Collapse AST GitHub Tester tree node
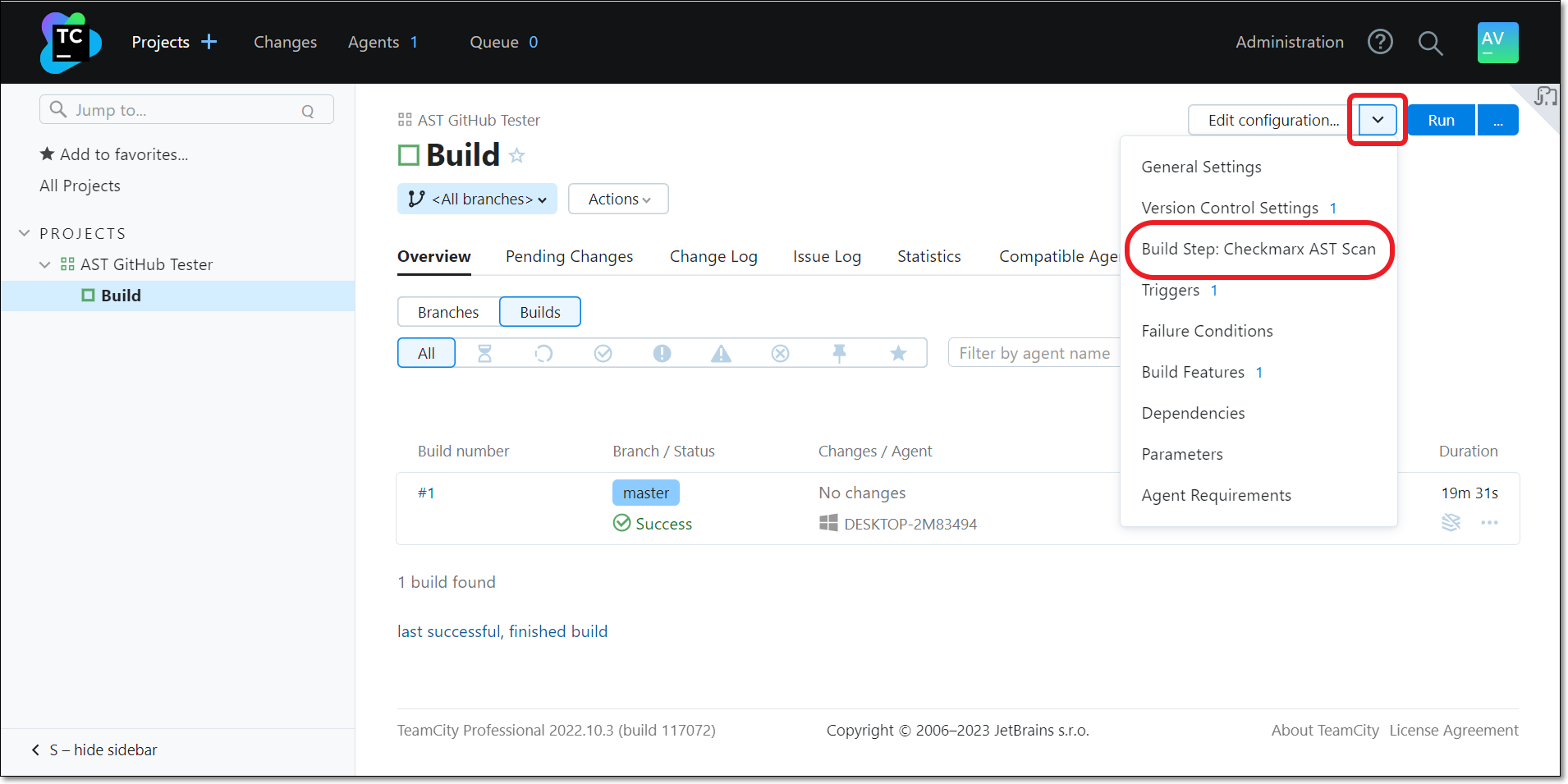 pos(44,264)
